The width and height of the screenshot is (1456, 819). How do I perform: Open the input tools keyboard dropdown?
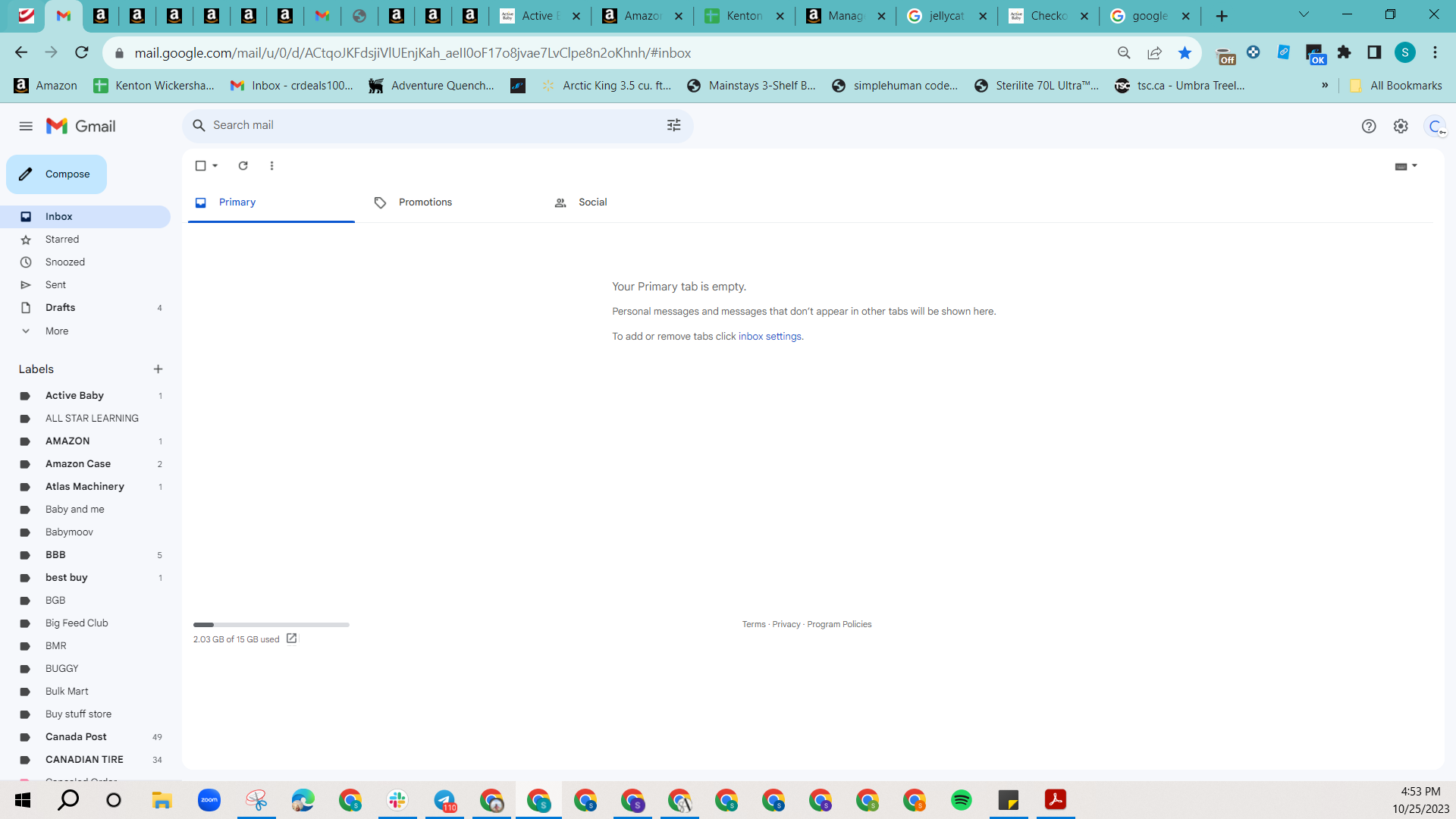[x=1406, y=166]
